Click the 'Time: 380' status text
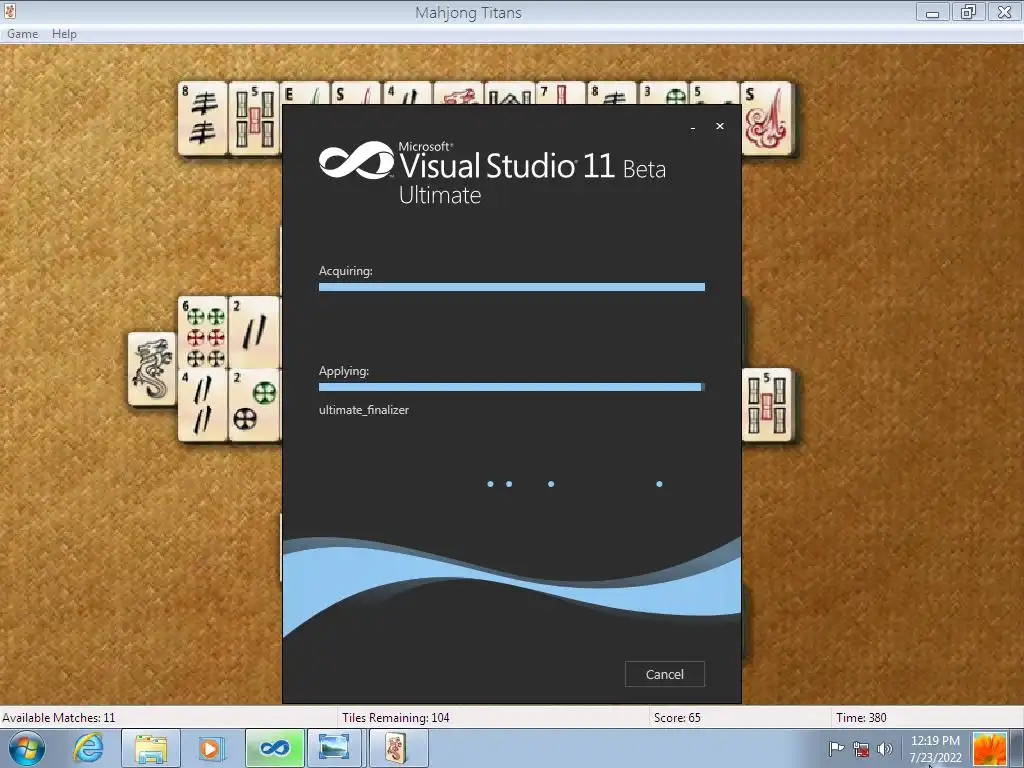Image resolution: width=1024 pixels, height=768 pixels. [861, 718]
